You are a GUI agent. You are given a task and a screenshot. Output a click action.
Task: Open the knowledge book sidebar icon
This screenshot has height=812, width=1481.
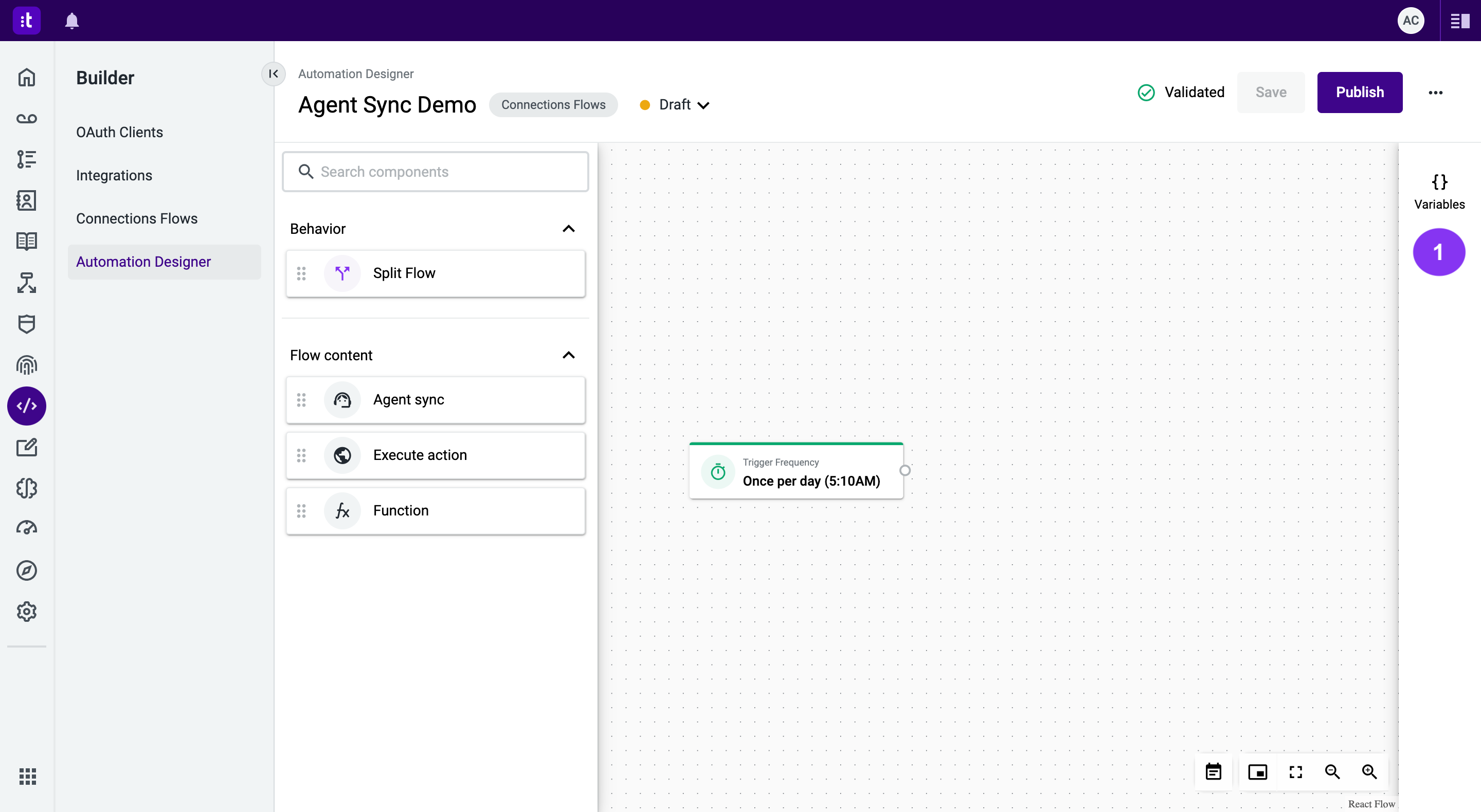(26, 242)
